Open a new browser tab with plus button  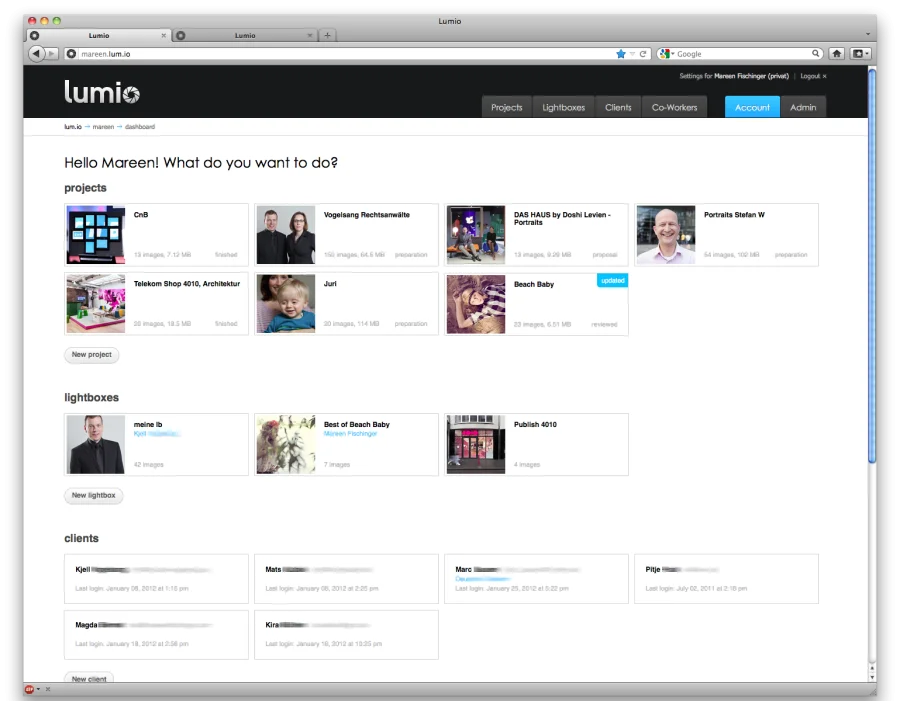pyautogui.click(x=327, y=35)
